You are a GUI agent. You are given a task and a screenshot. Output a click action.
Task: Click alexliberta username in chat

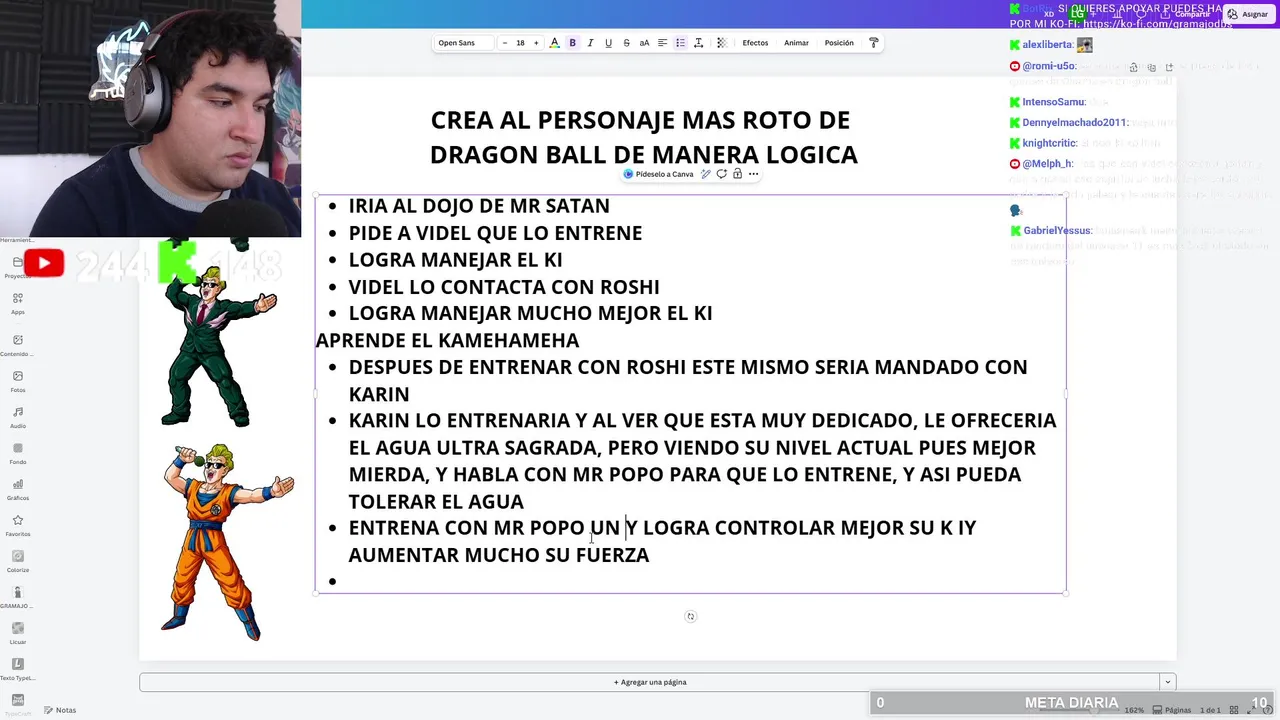point(1047,45)
